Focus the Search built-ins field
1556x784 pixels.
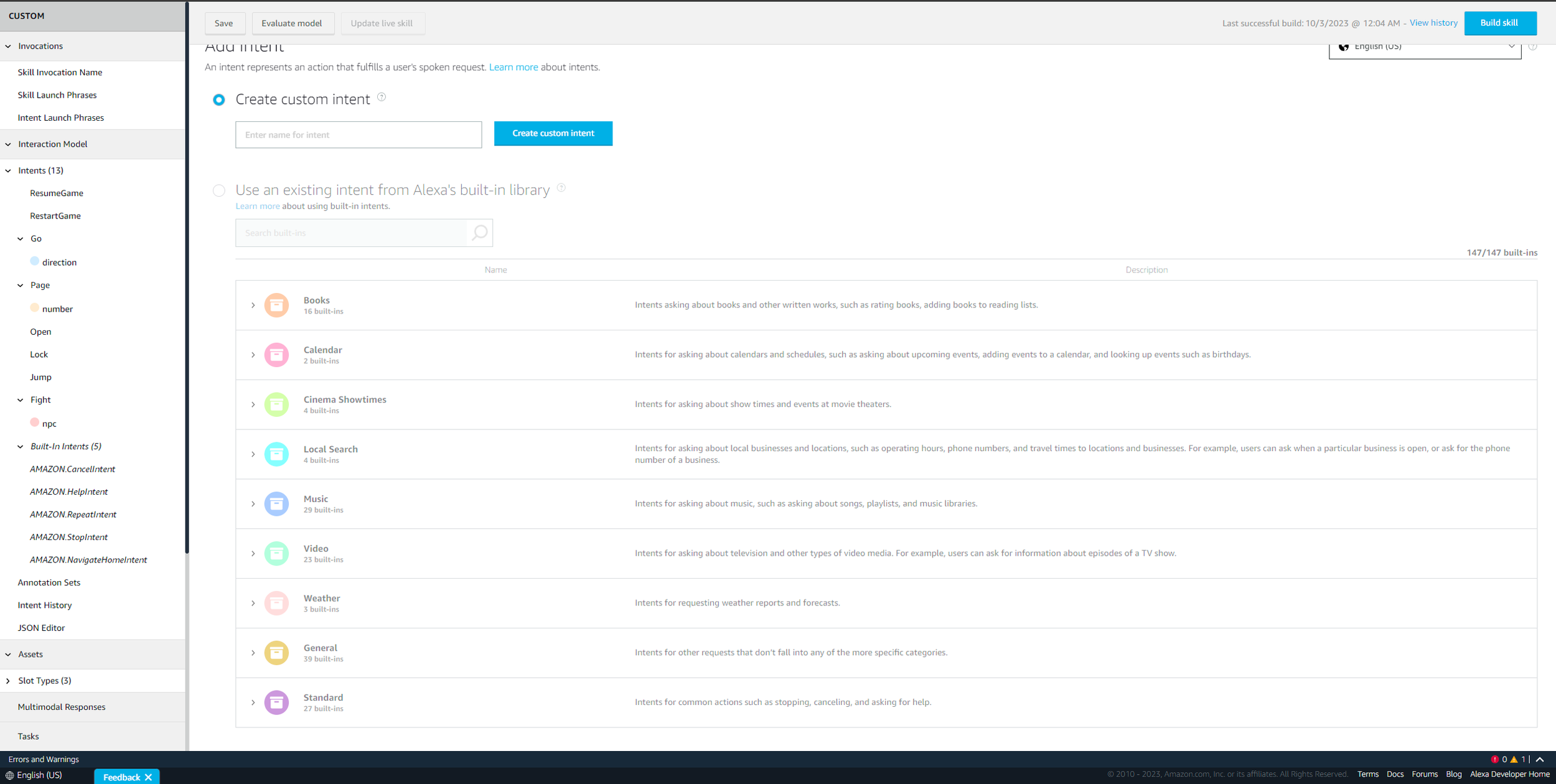pyautogui.click(x=351, y=233)
